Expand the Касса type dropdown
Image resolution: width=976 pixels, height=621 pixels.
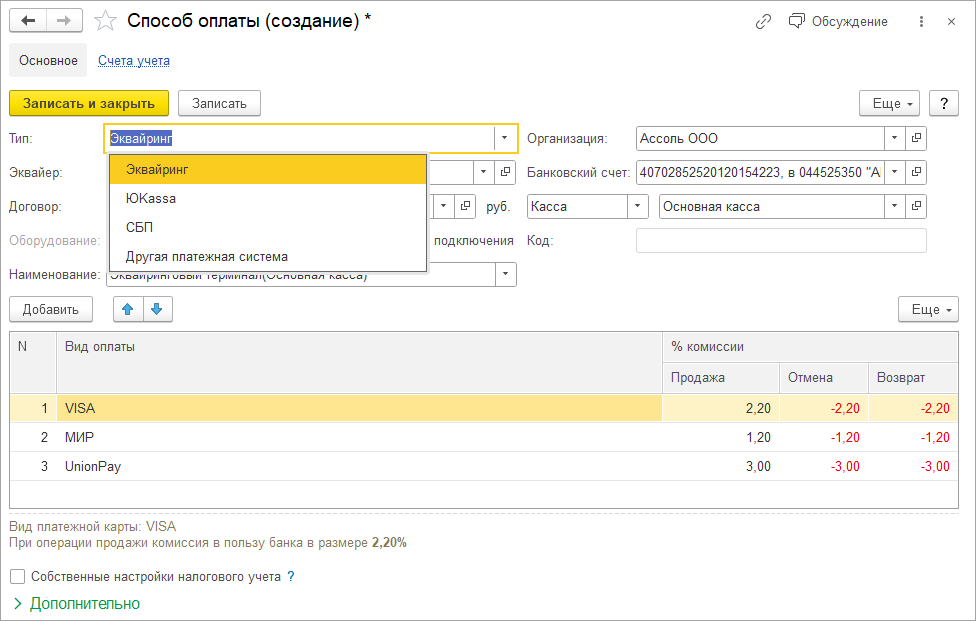point(638,207)
